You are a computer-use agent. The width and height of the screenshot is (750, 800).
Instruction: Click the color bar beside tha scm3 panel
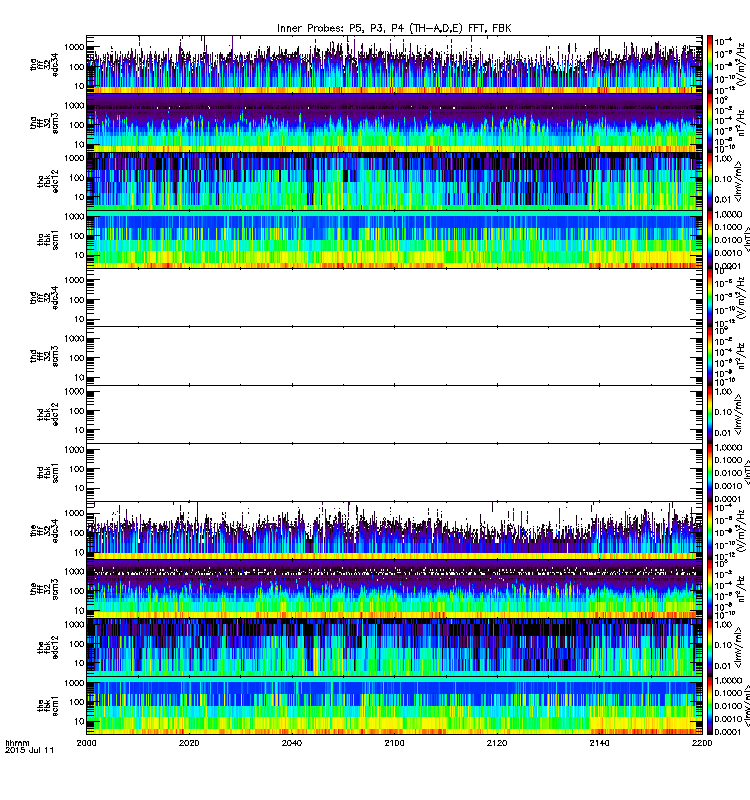710,123
